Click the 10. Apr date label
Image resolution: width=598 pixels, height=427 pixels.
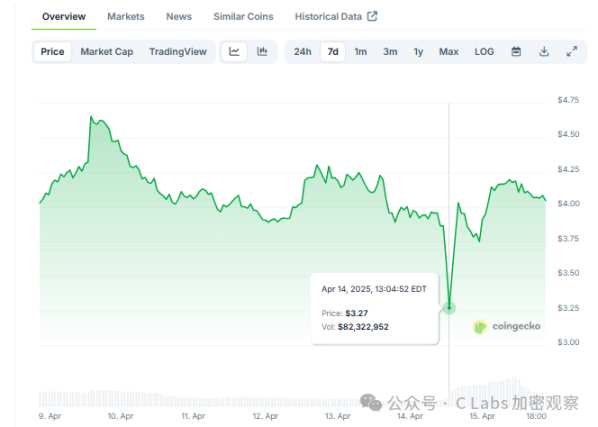tap(121, 416)
